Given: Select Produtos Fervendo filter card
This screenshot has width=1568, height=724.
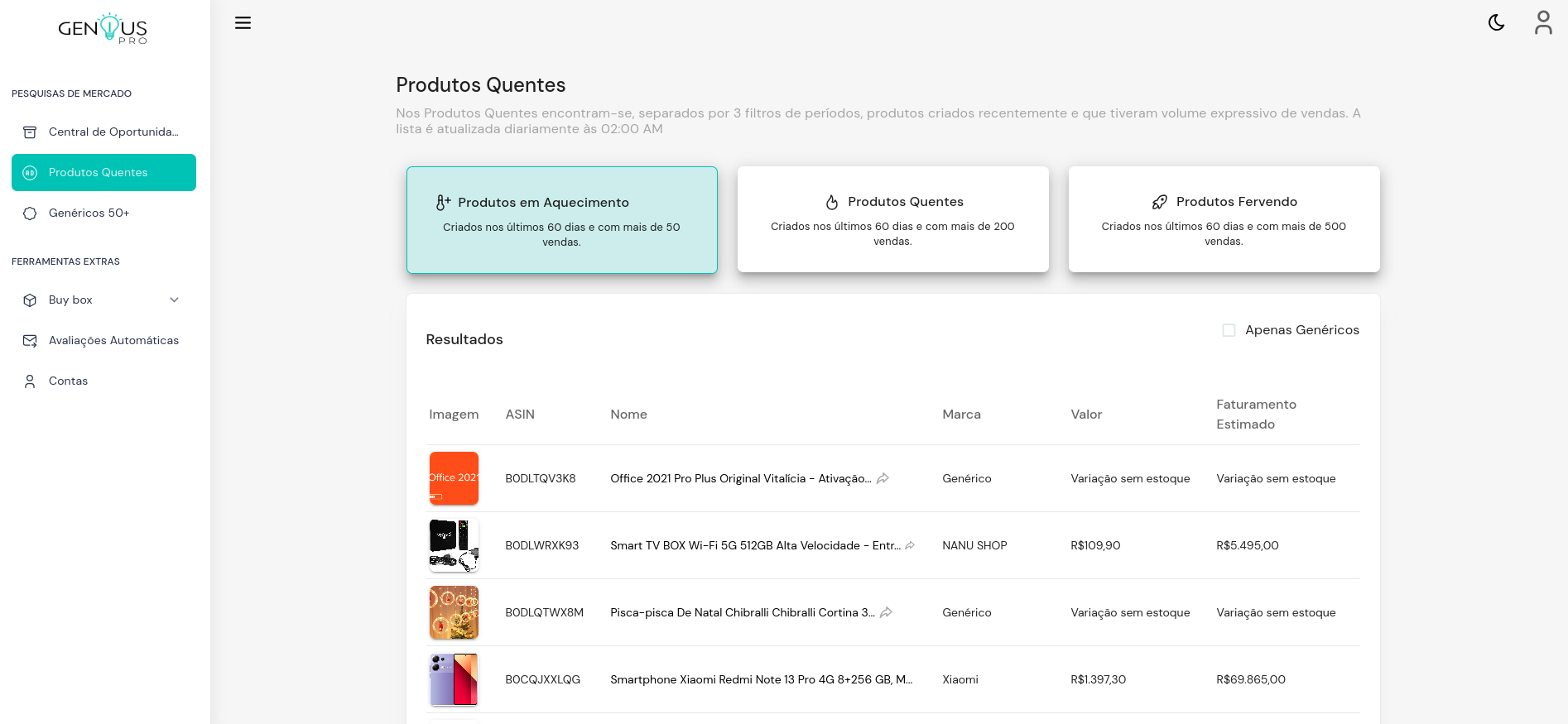Looking at the screenshot, I should pyautogui.click(x=1224, y=219).
